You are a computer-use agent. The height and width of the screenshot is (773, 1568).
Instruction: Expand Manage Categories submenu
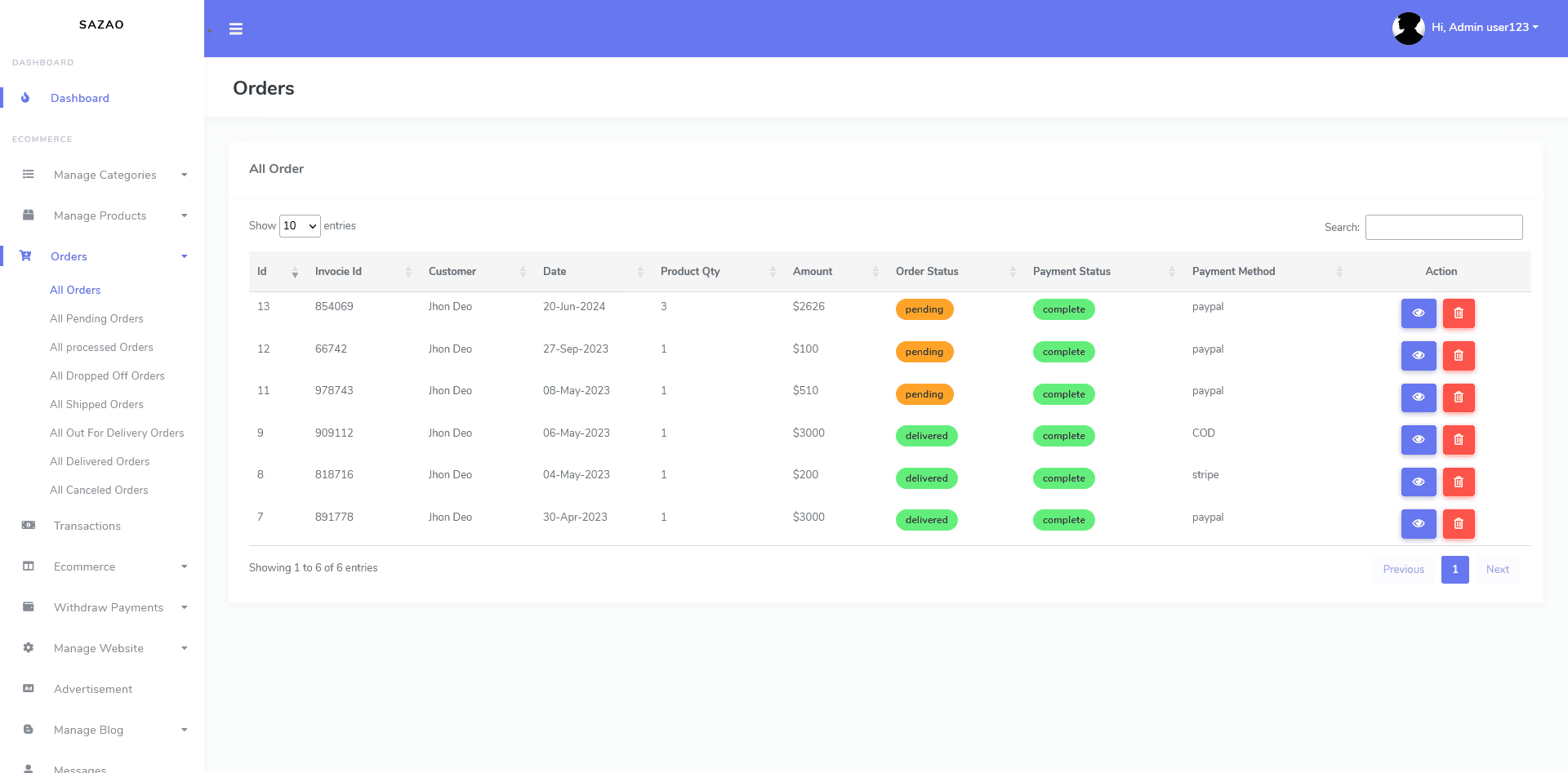coord(105,175)
